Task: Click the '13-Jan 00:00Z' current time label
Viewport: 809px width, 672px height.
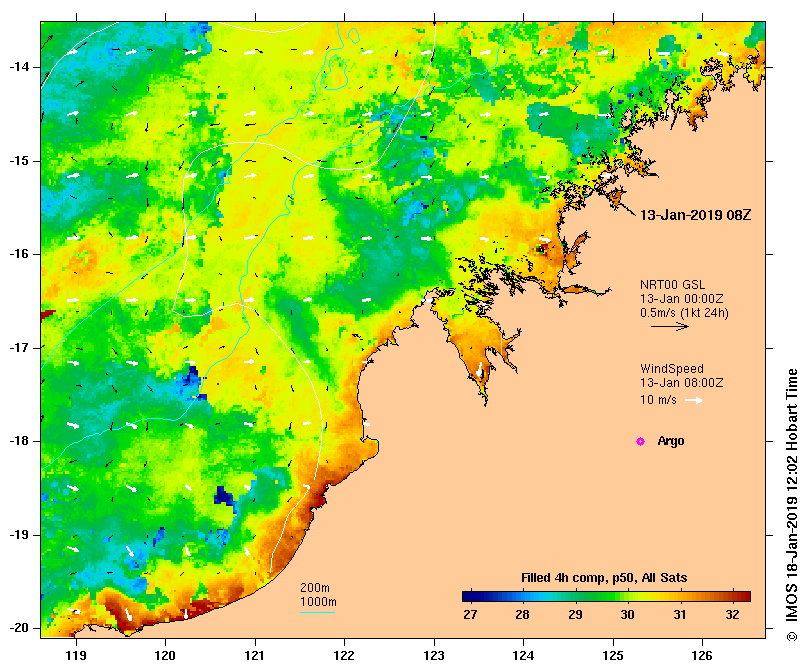Action: (682, 299)
